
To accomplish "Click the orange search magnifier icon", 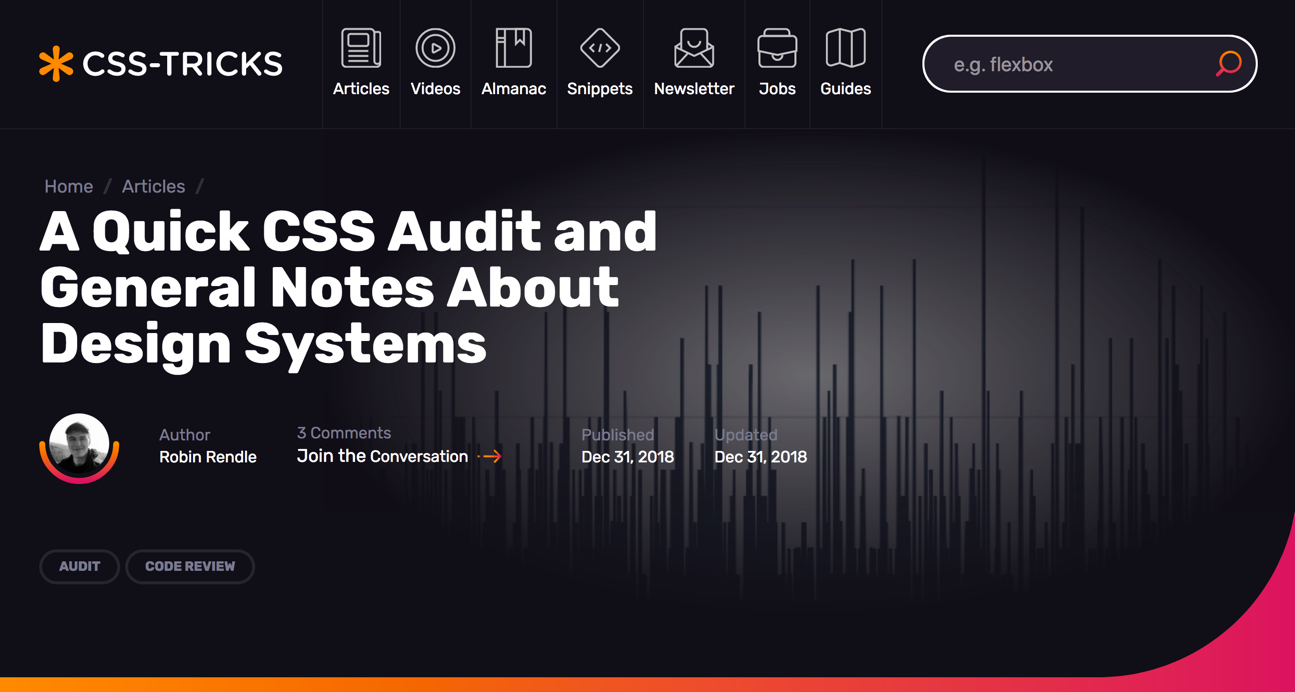I will point(1228,64).
